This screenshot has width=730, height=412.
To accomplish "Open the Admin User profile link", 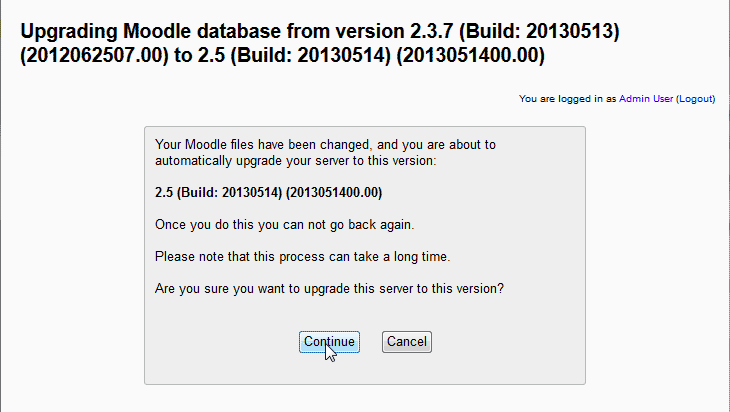I will [x=646, y=99].
